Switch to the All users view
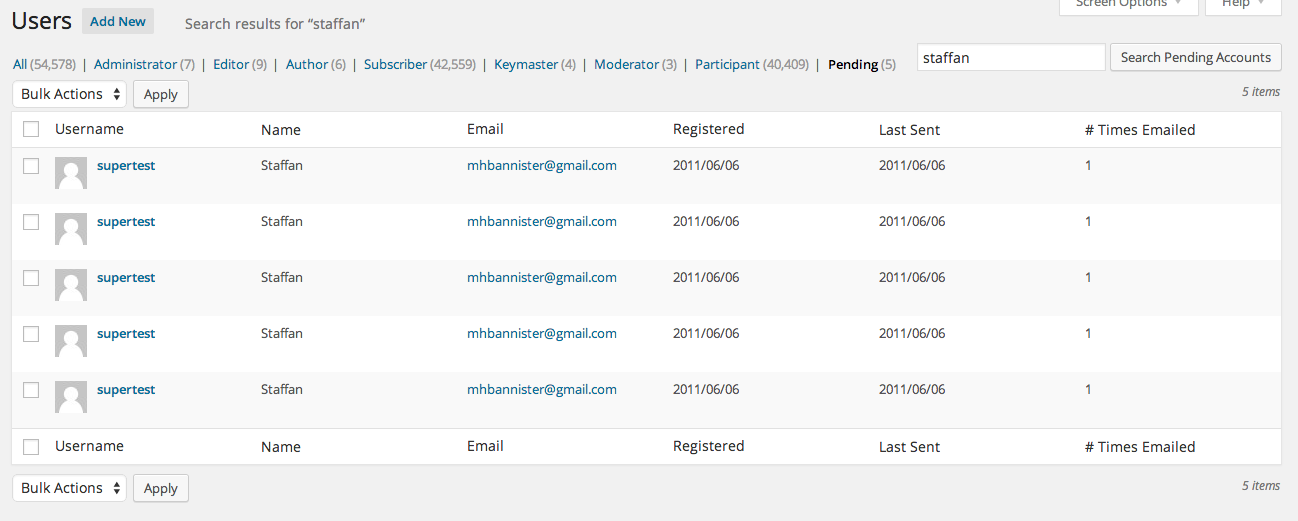This screenshot has height=521, width=1298. coord(20,64)
